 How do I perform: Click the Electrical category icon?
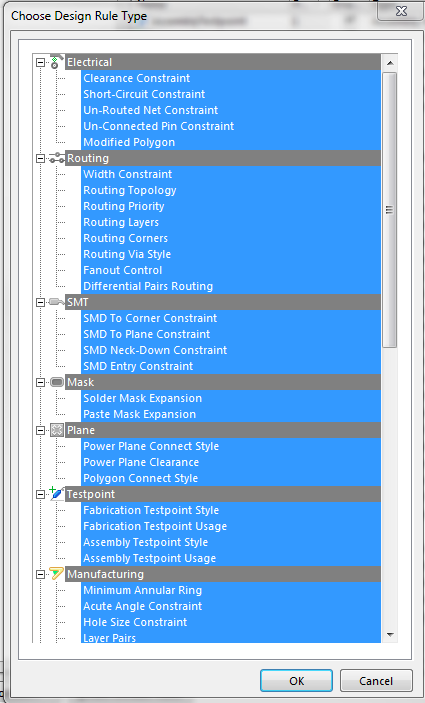56,61
